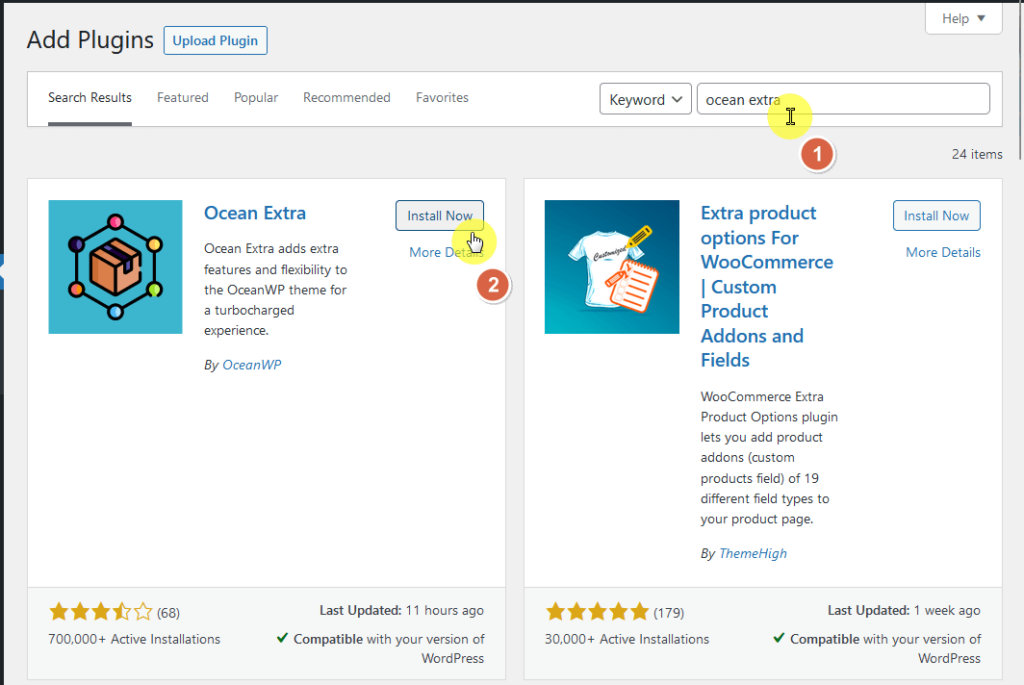This screenshot has height=685, width=1024.
Task: Click the Upload Plugin button
Action: 215,40
